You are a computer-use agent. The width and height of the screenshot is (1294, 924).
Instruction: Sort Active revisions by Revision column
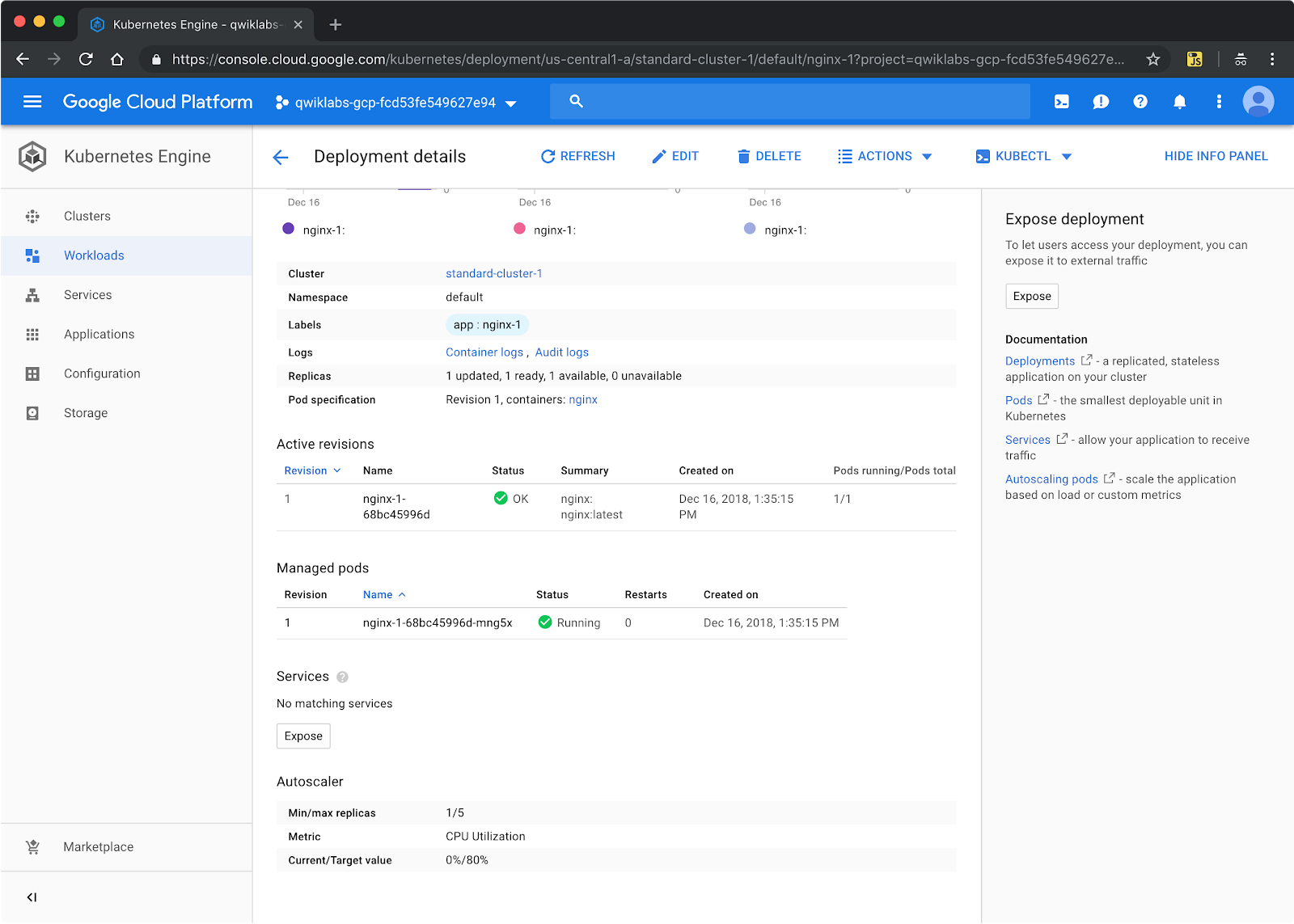[x=312, y=470]
